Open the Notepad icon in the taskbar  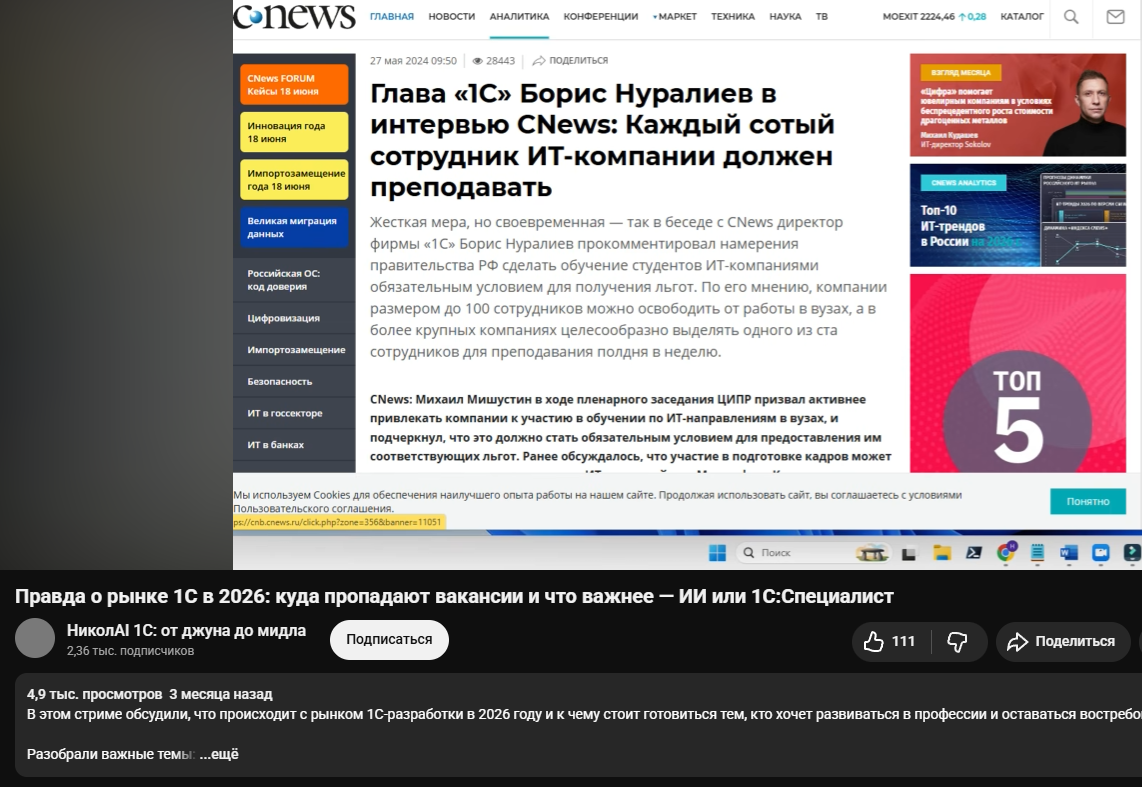(x=1037, y=553)
